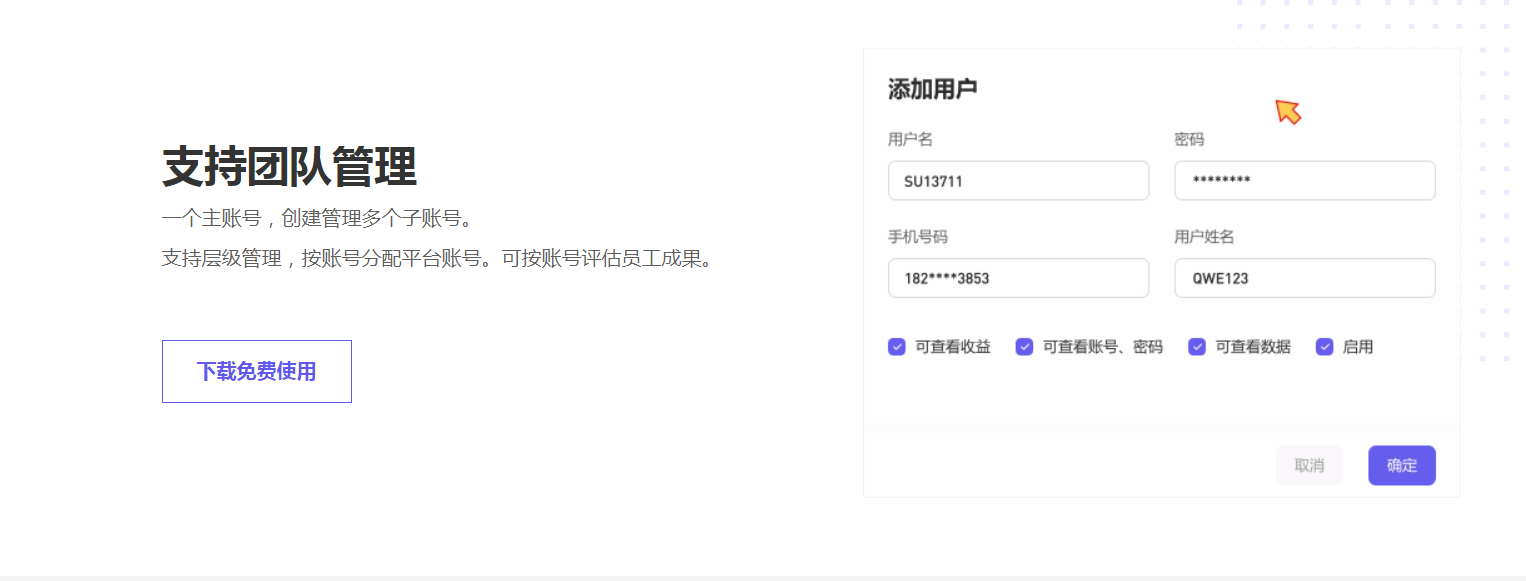
Task: Click the 支持层级管理 description text
Action: [x=438, y=257]
